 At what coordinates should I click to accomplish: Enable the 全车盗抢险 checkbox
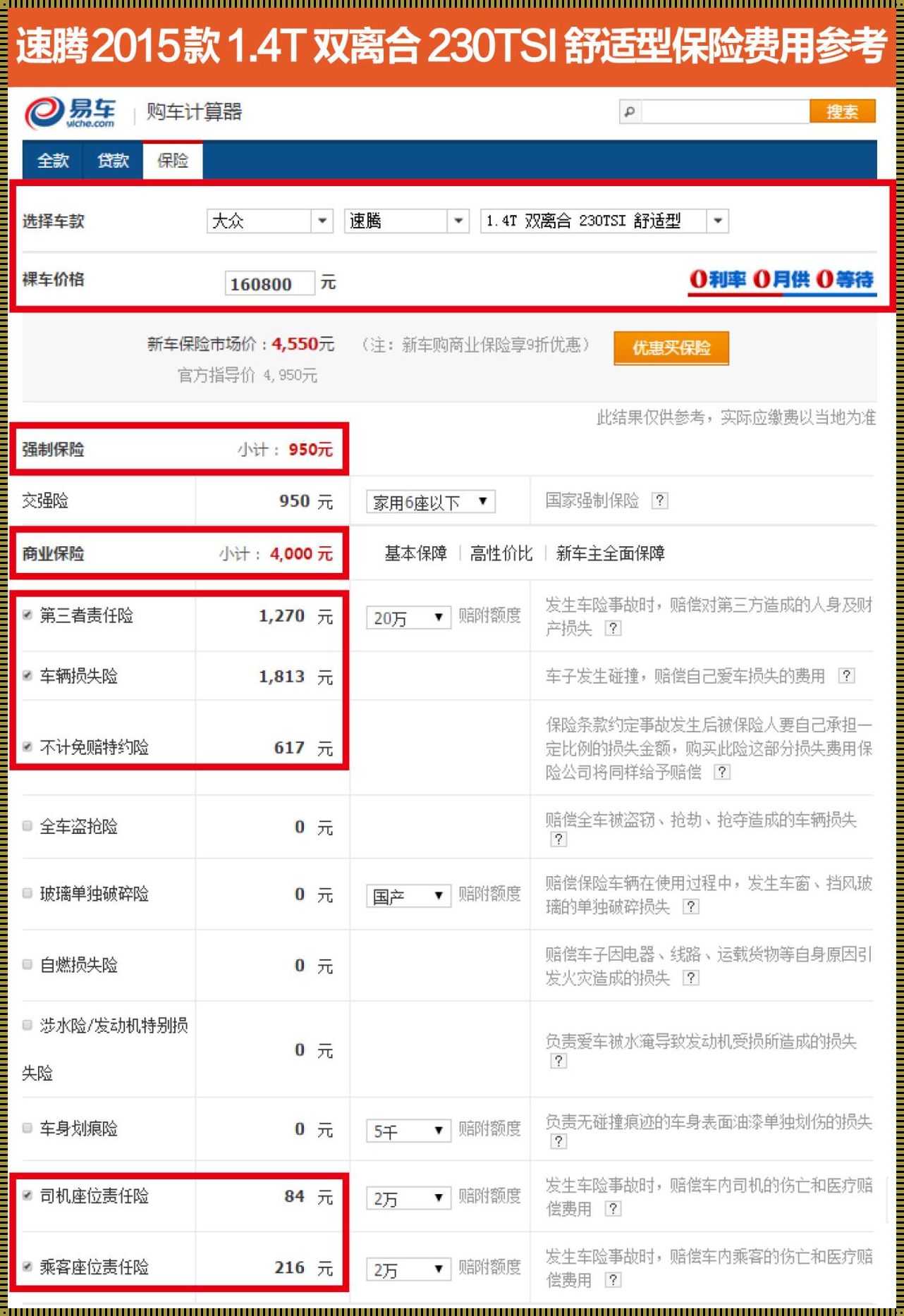tap(28, 825)
